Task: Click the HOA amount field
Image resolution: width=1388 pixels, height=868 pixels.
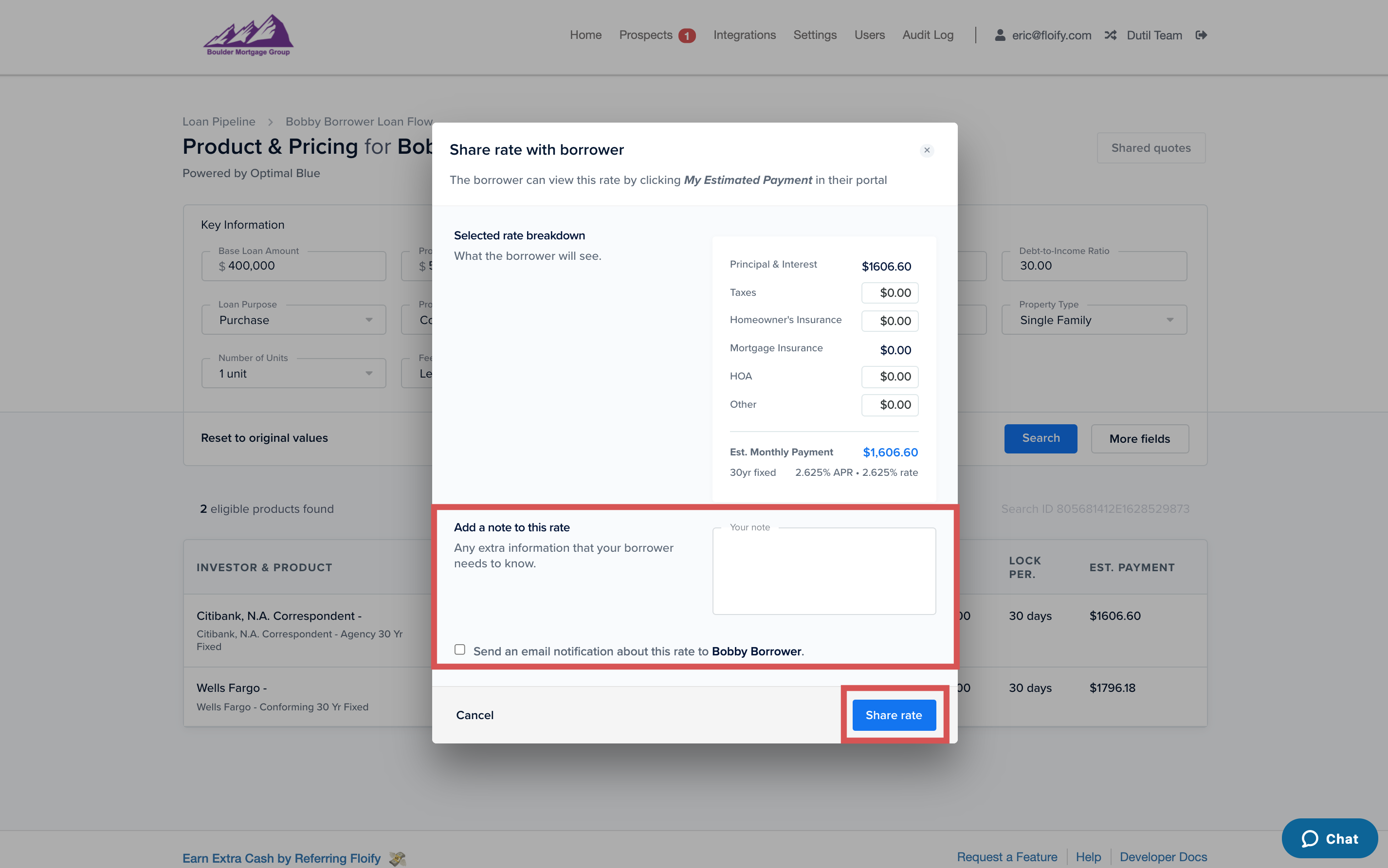Action: (x=889, y=377)
